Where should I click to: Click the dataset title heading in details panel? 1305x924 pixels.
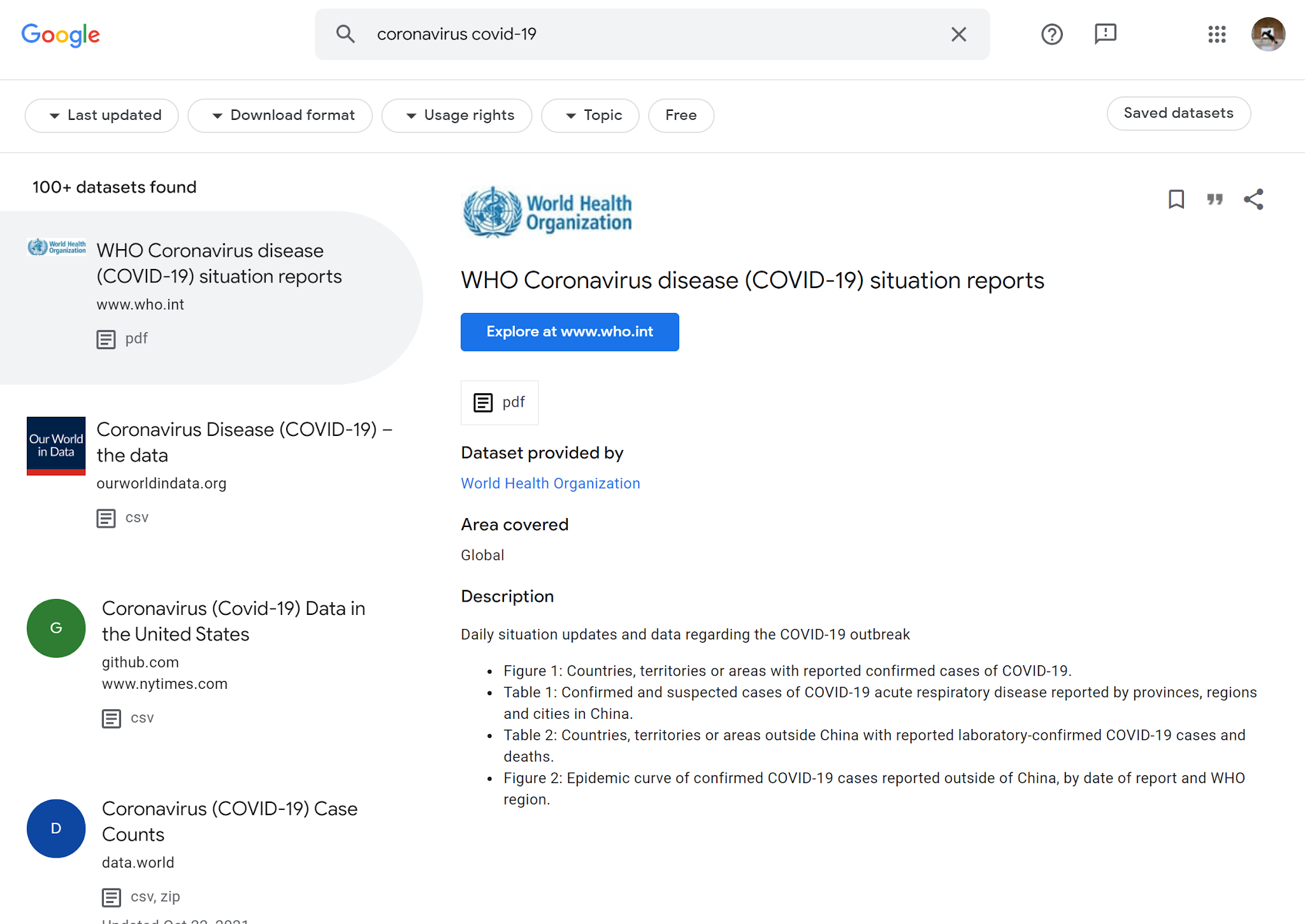[x=753, y=280]
